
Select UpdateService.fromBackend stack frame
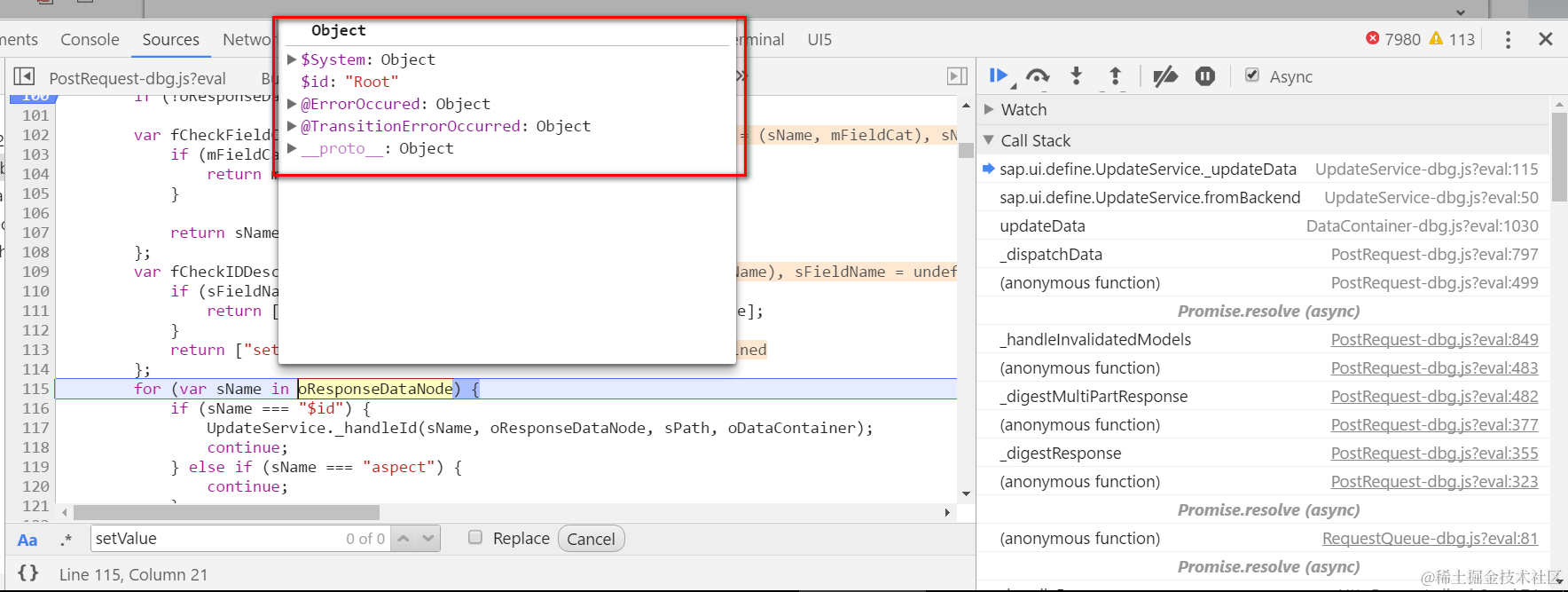click(1264, 197)
